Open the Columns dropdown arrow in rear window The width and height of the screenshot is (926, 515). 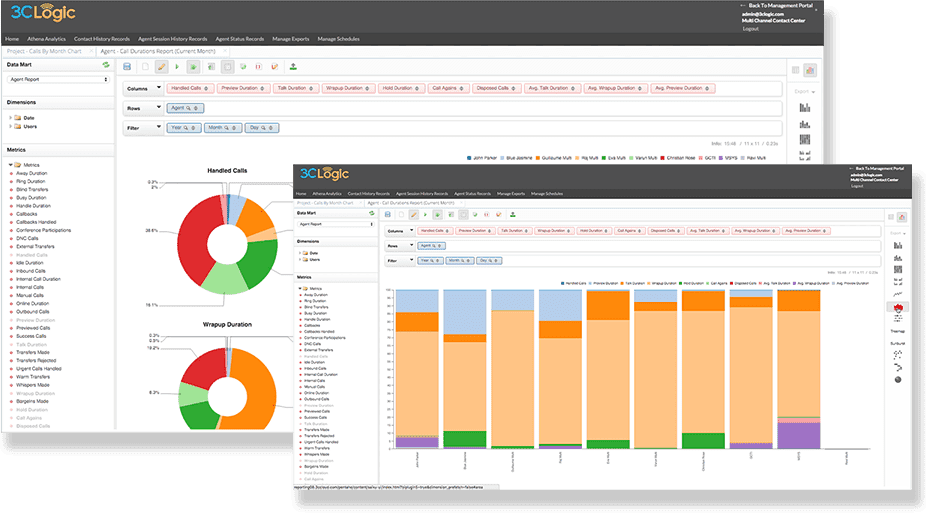(160, 88)
